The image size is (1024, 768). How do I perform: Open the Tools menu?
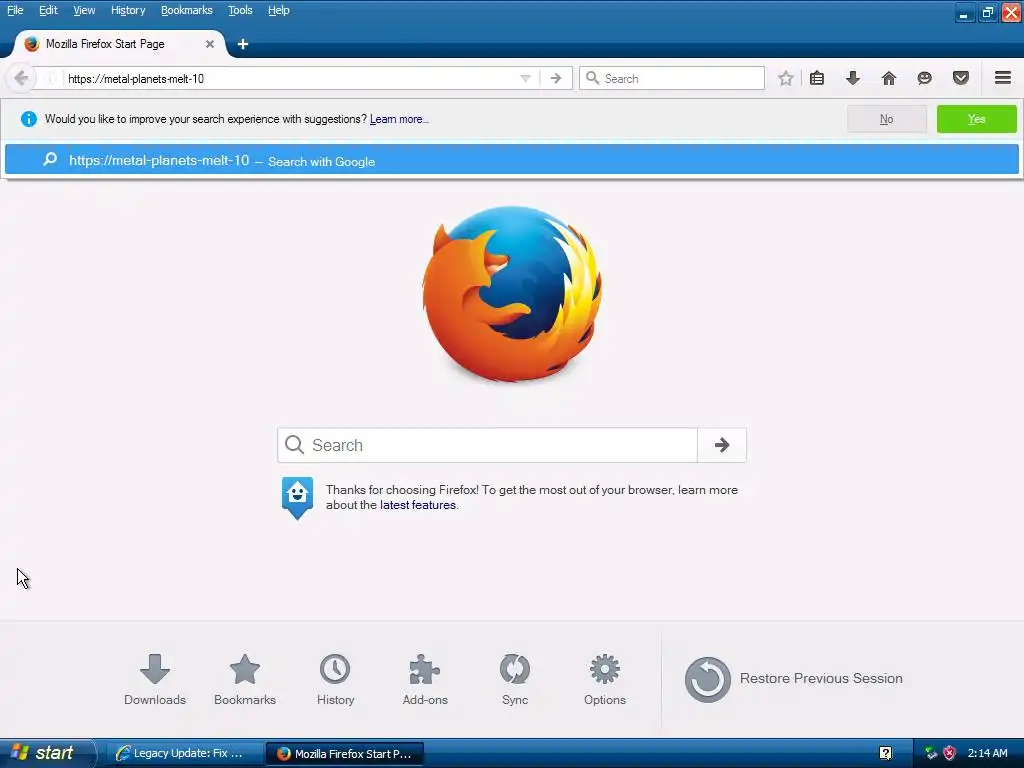[240, 10]
